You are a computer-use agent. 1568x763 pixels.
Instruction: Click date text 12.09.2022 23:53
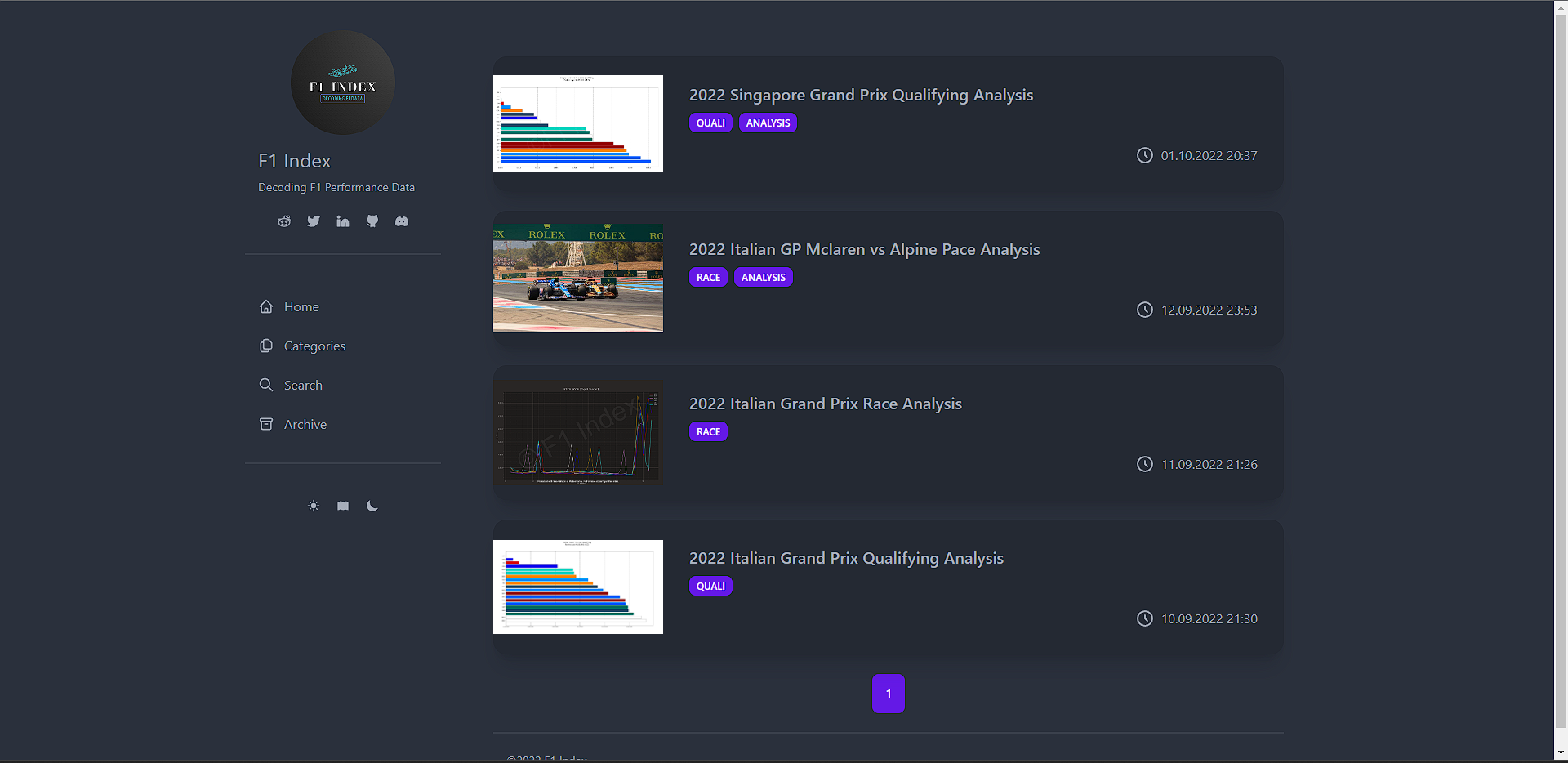click(x=1209, y=310)
